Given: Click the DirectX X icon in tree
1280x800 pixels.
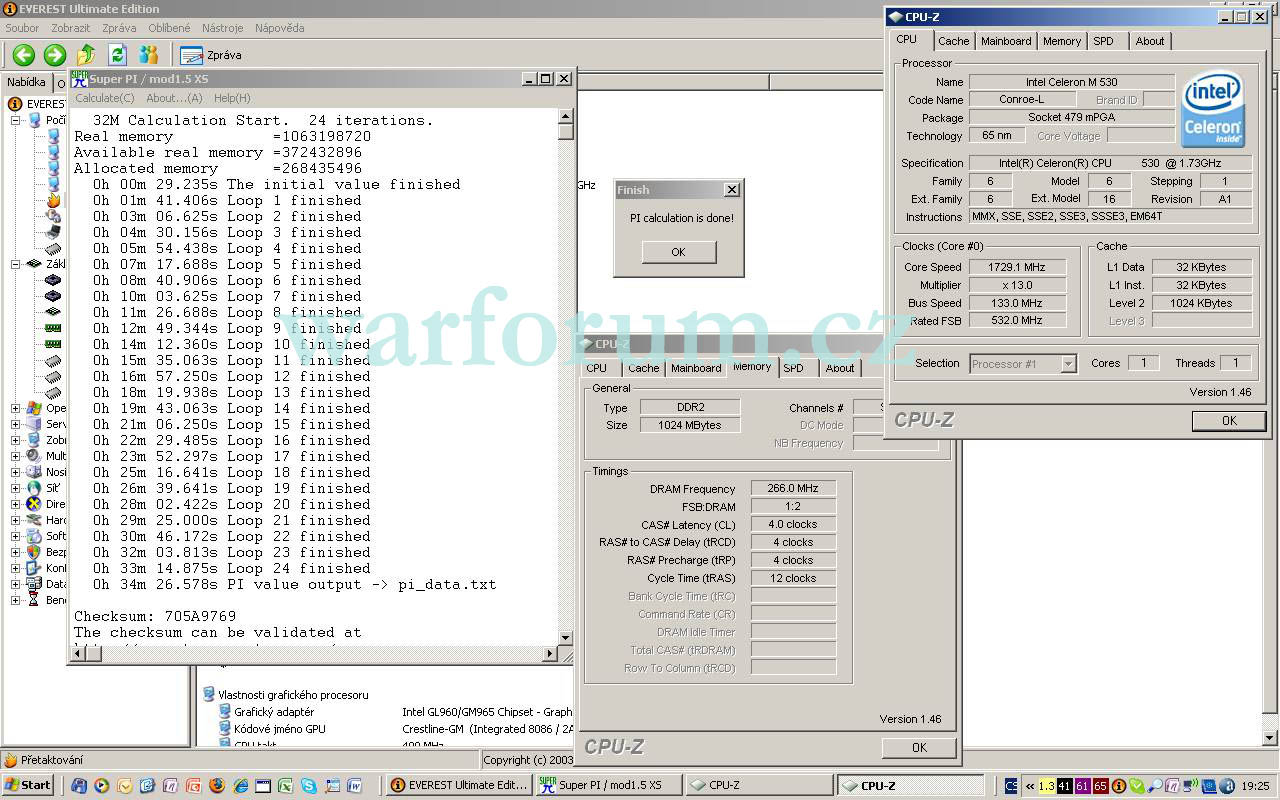Looking at the screenshot, I should tap(34, 504).
